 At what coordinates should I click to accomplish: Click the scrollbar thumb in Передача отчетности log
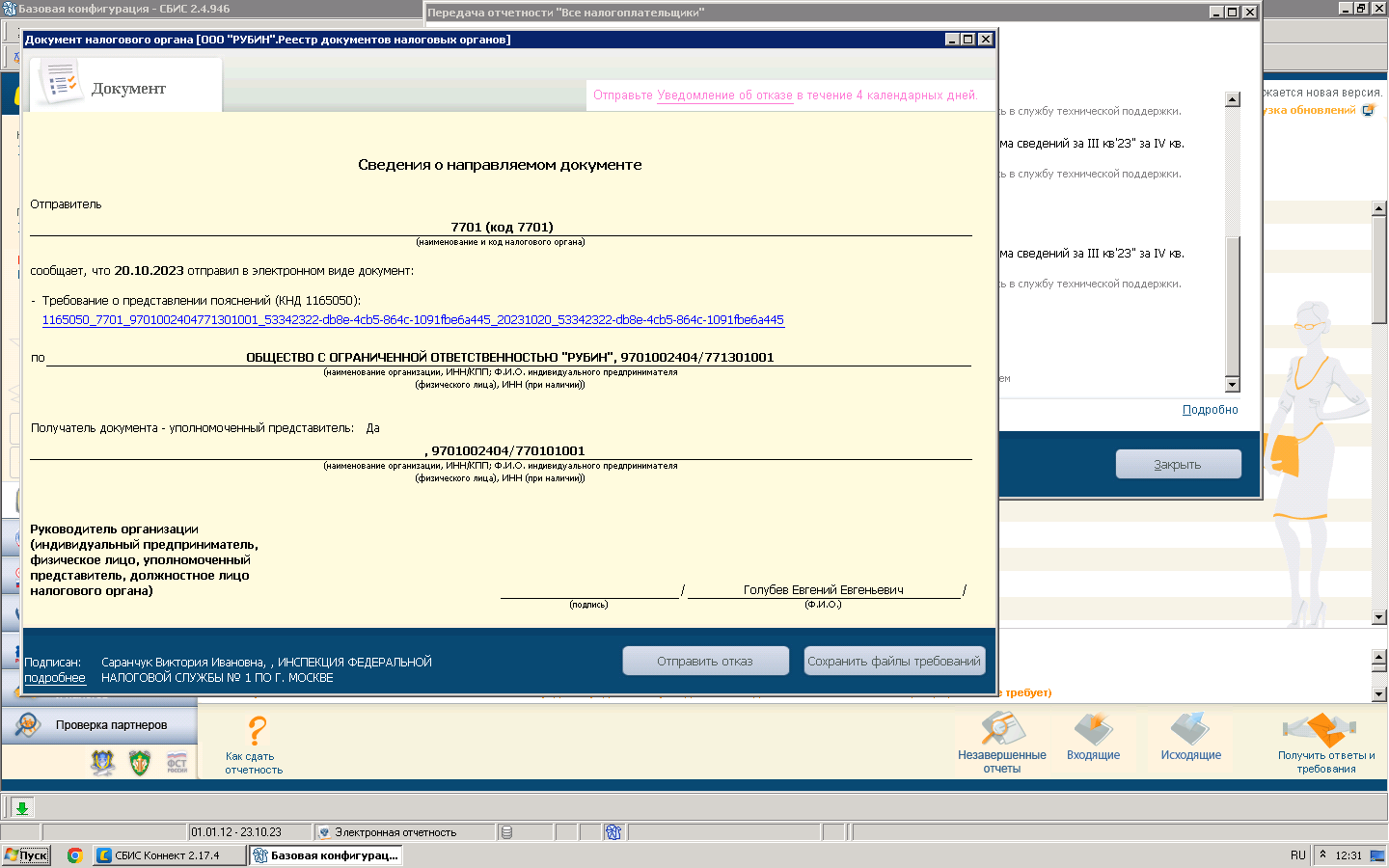1232,305
